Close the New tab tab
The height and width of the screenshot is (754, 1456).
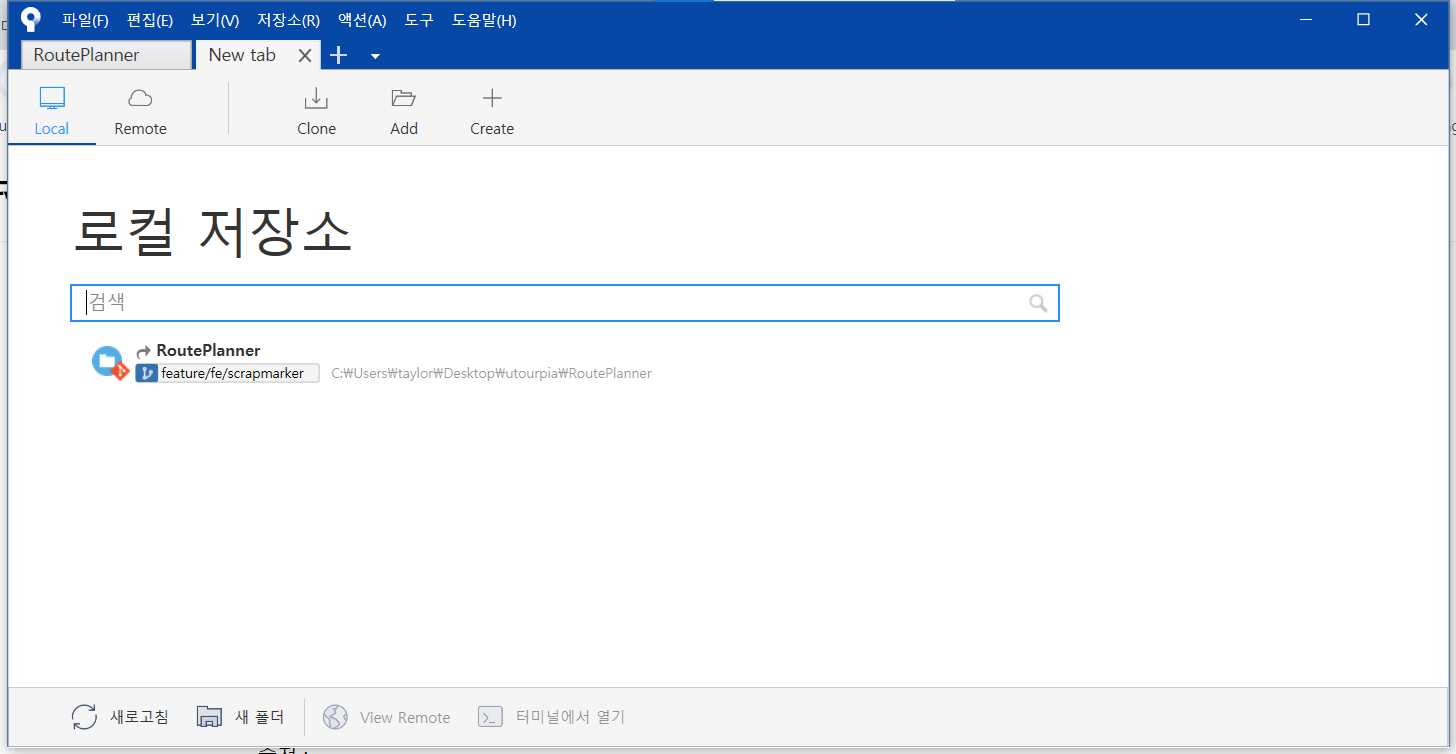coord(306,56)
